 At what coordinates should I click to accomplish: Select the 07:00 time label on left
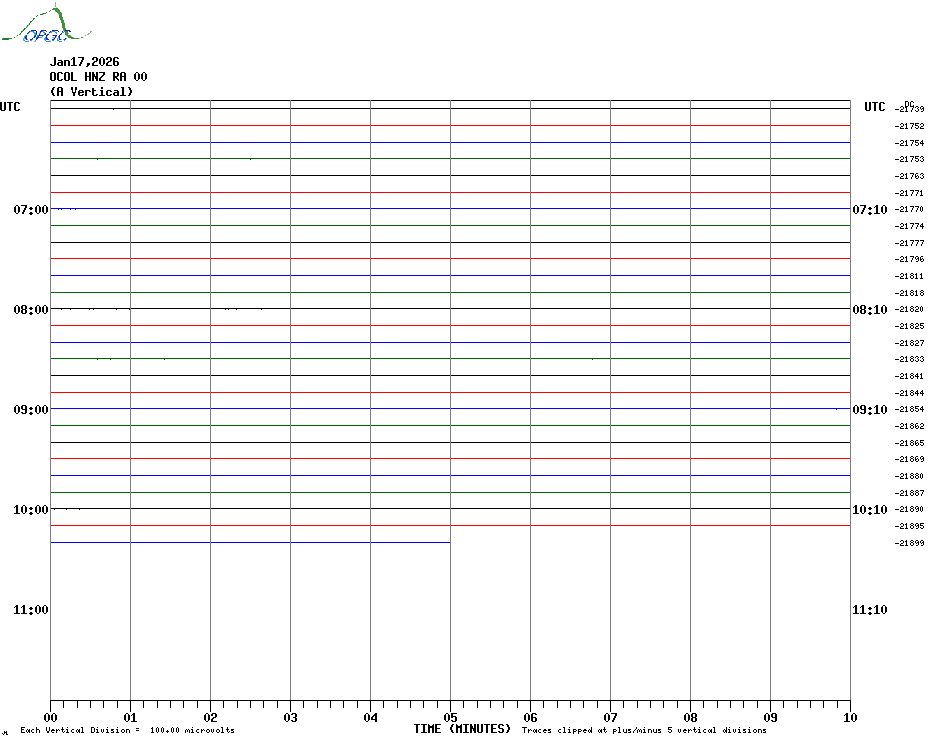click(x=31, y=210)
